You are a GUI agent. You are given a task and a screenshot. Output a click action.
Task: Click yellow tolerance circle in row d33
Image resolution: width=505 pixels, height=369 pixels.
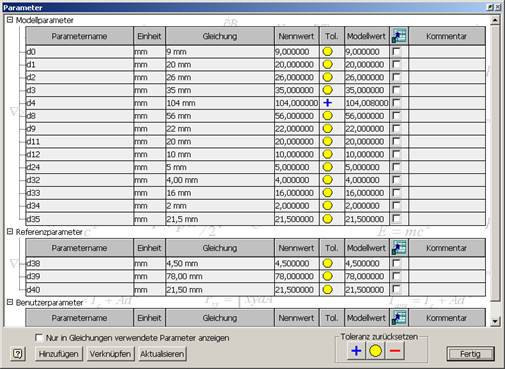(x=328, y=193)
